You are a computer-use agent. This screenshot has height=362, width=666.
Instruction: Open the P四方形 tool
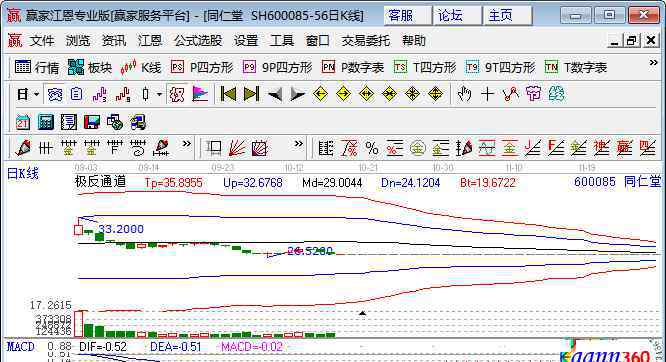click(x=202, y=68)
